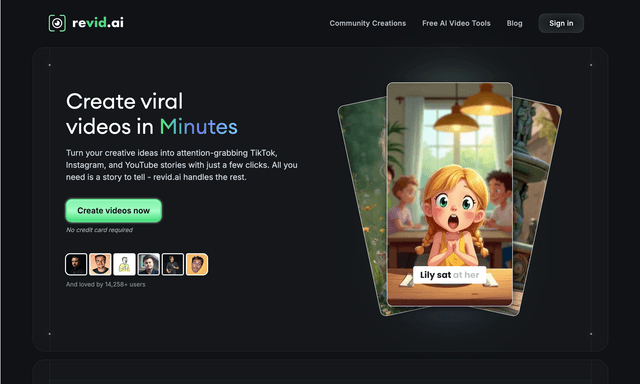The height and width of the screenshot is (384, 640).
Task: Select the fourth user avatar with gray photo
Action: 148,264
